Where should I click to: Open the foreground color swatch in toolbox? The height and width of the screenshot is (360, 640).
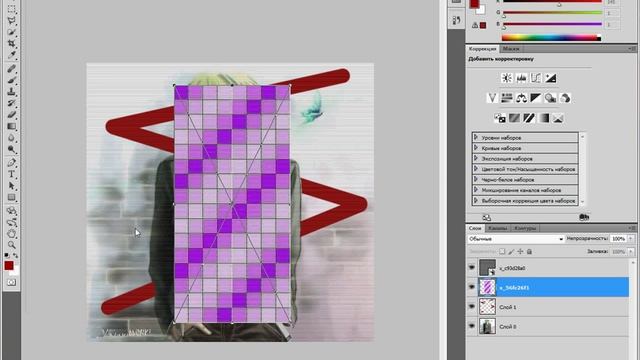9,266
